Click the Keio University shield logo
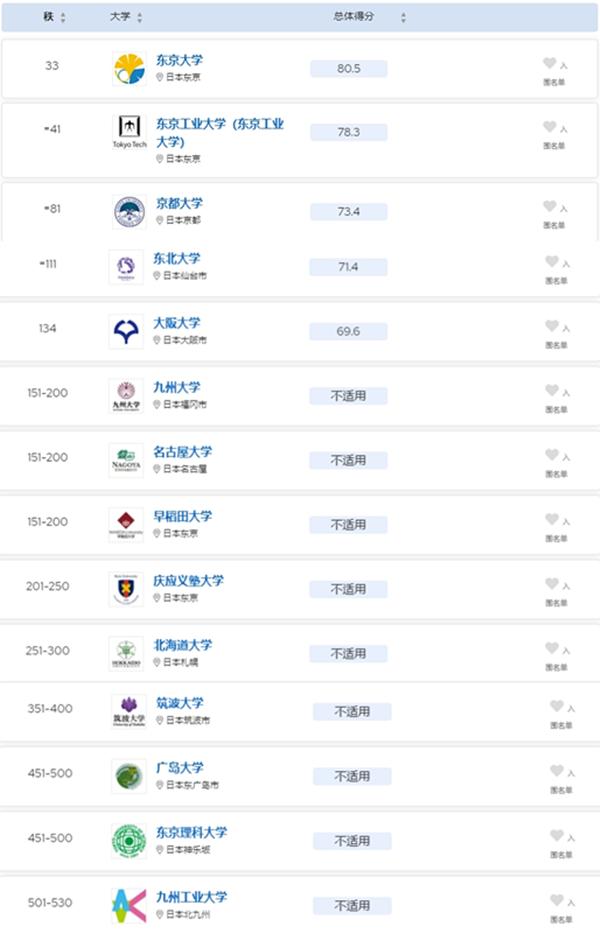Viewport: 600px width, 933px height. (126, 589)
